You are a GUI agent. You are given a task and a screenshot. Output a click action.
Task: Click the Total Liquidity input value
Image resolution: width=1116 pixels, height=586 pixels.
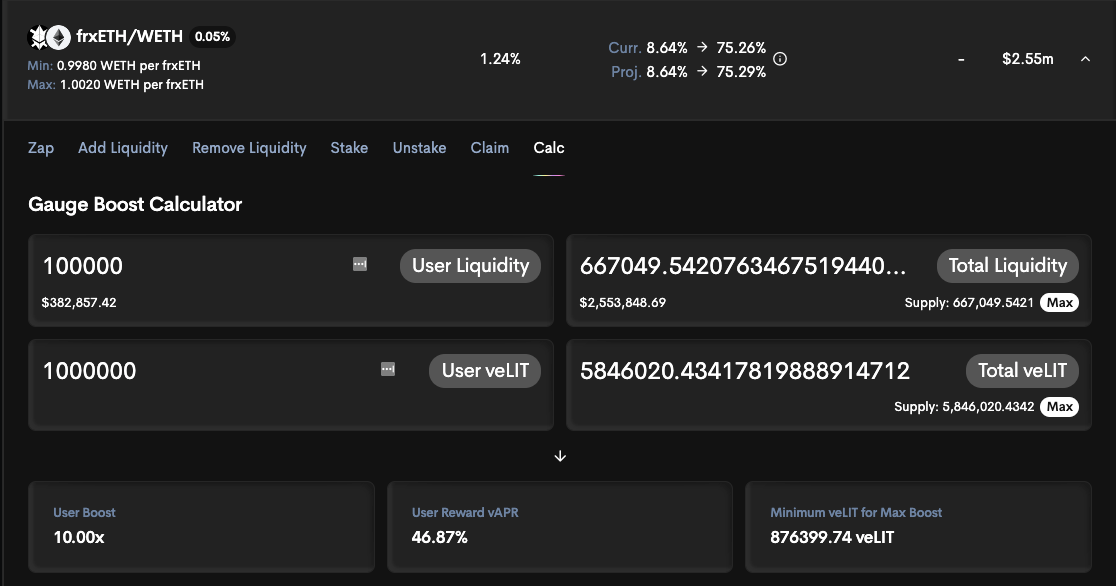(743, 266)
